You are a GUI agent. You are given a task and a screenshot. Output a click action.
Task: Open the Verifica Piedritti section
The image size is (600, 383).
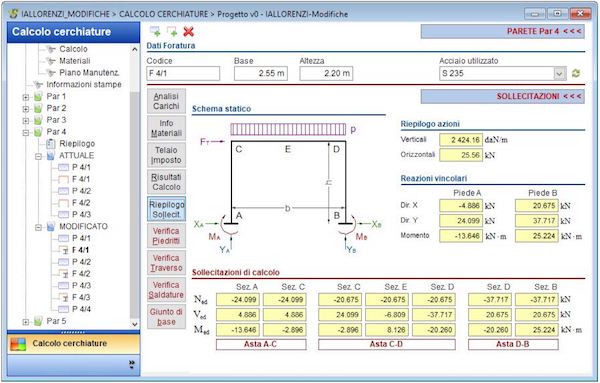click(x=166, y=236)
